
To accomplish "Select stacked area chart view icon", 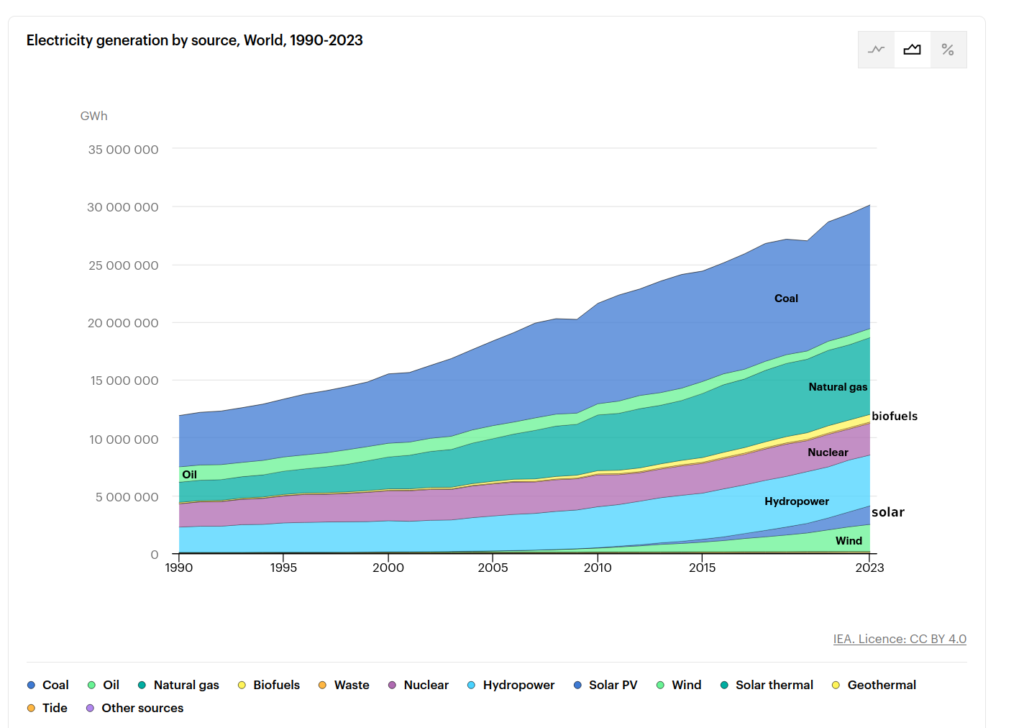I will (912, 50).
